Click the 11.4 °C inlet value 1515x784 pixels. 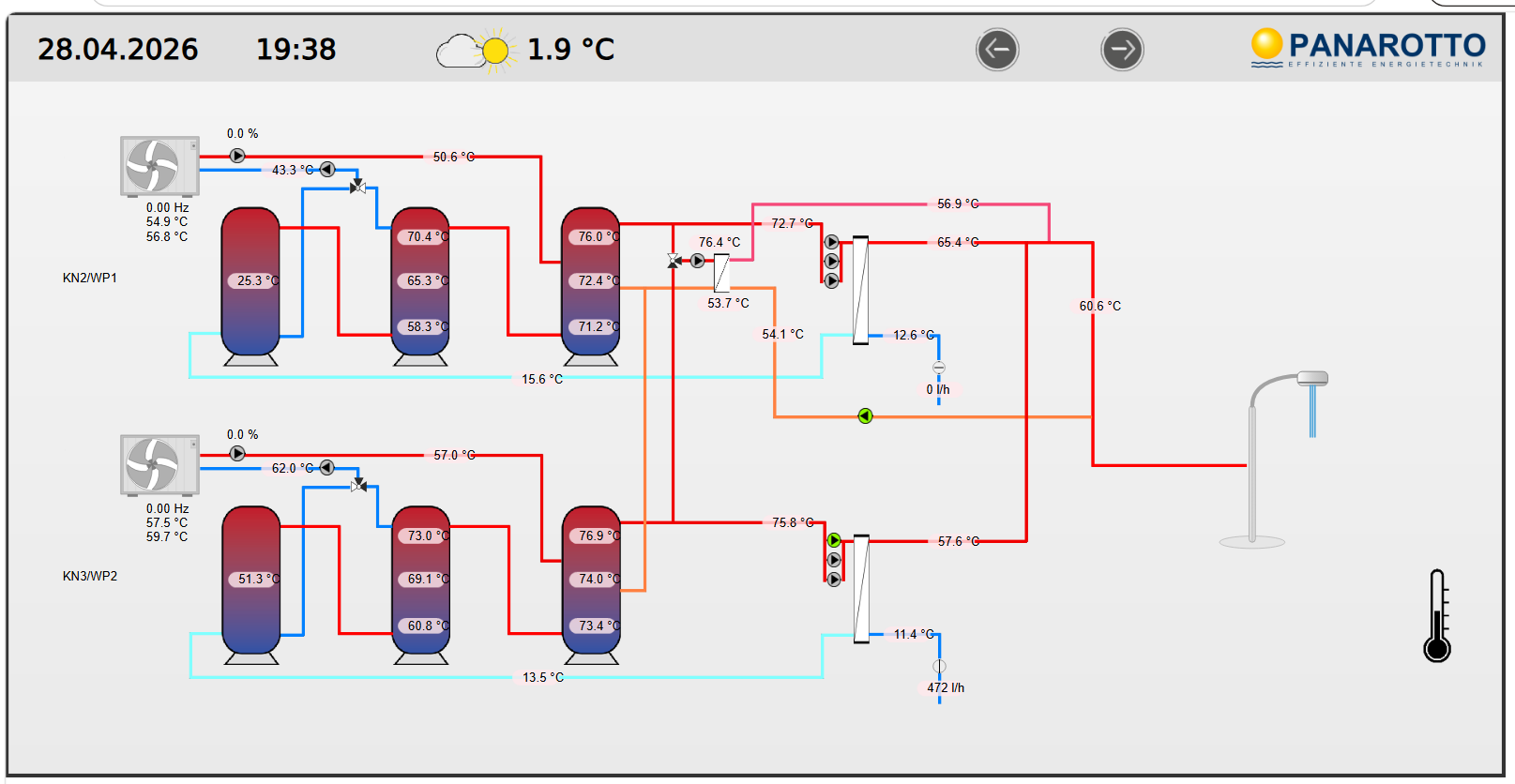point(914,634)
